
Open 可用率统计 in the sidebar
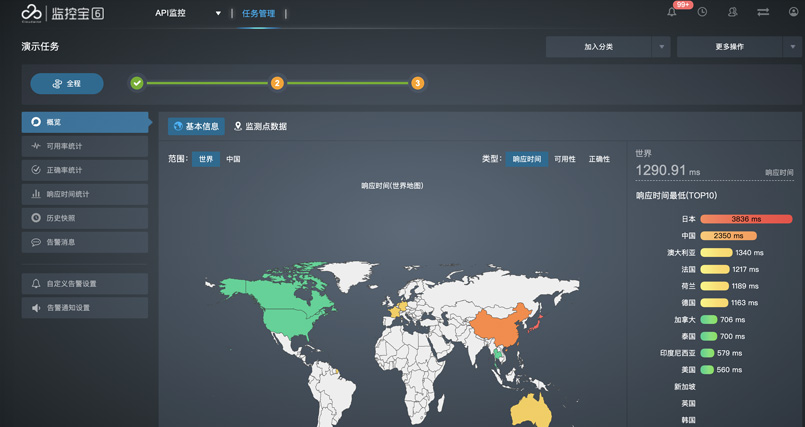pyautogui.click(x=85, y=146)
